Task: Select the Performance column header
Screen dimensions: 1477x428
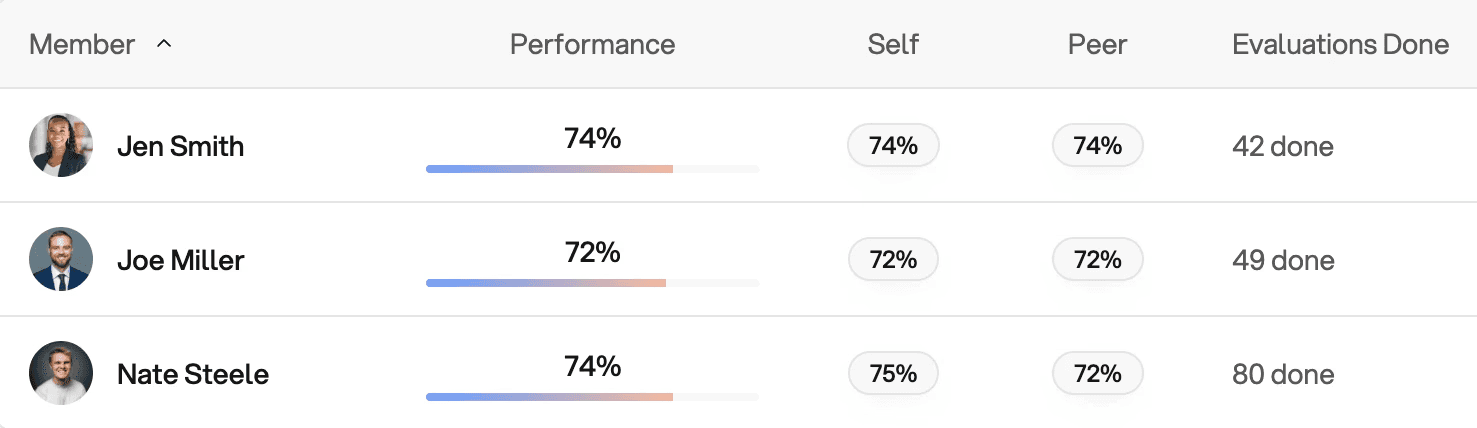Action: [592, 45]
